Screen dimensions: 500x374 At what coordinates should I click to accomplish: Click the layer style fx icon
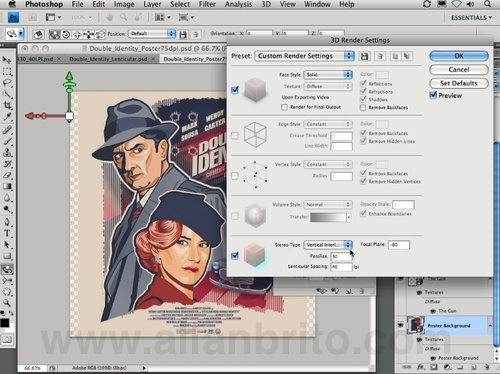pyautogui.click(x=421, y=367)
